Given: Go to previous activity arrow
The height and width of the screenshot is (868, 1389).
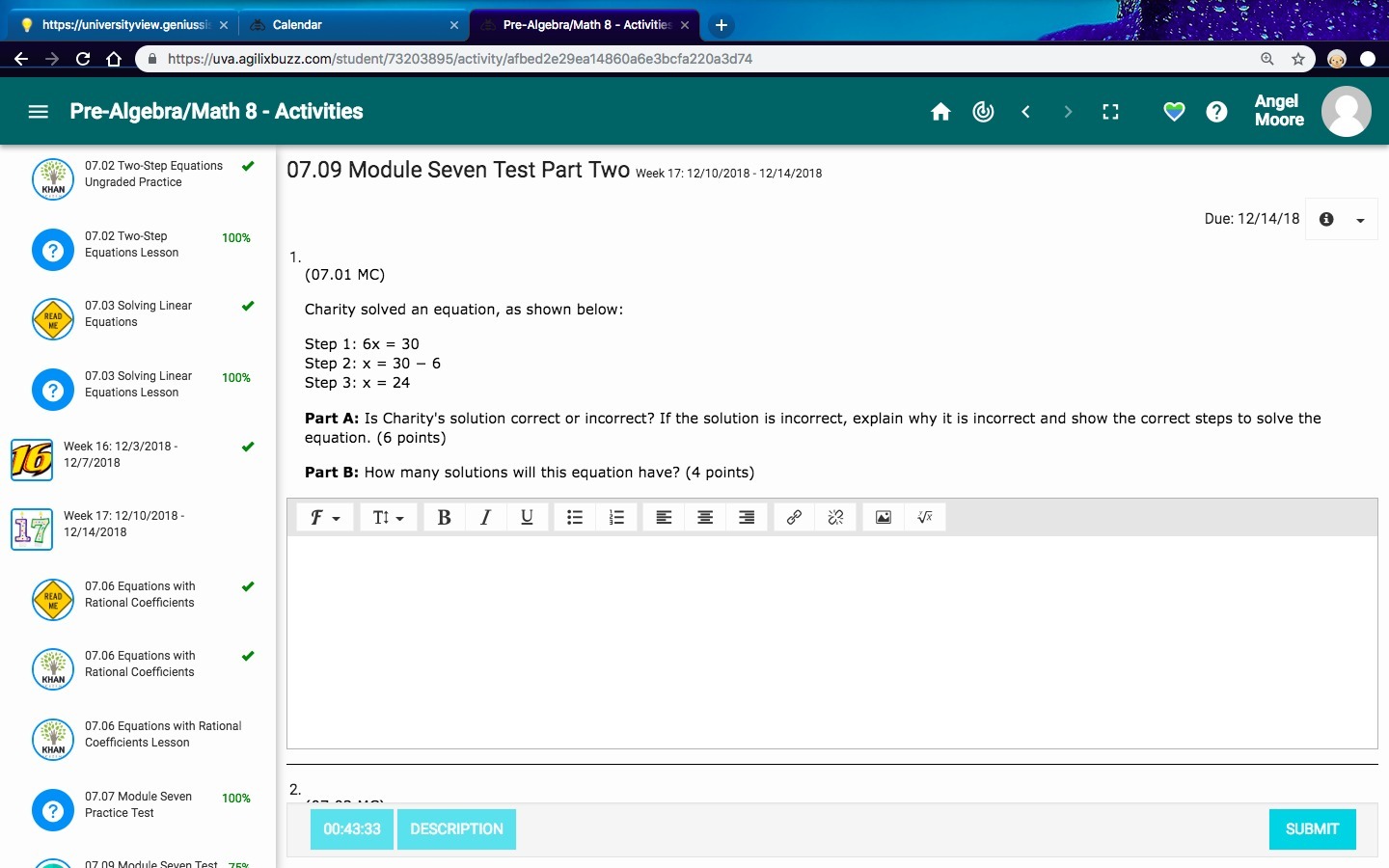Looking at the screenshot, I should tap(1025, 112).
